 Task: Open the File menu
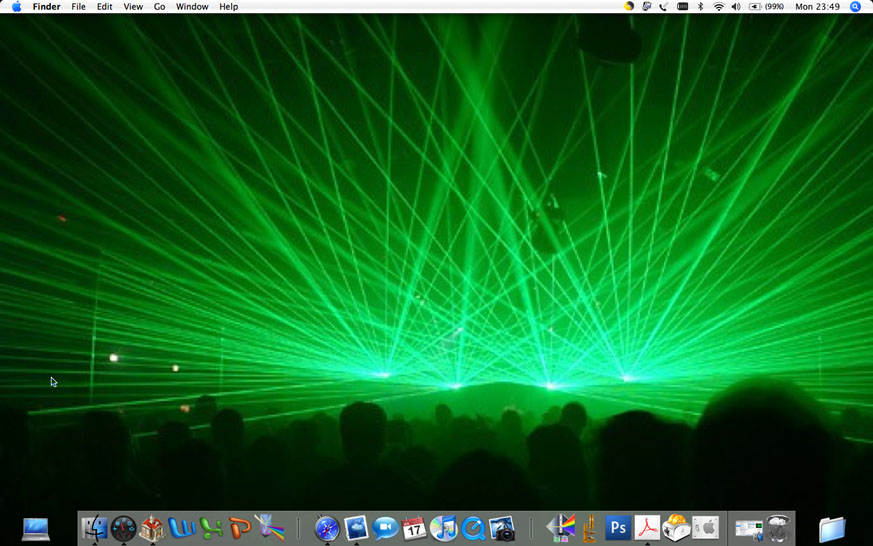click(x=79, y=7)
